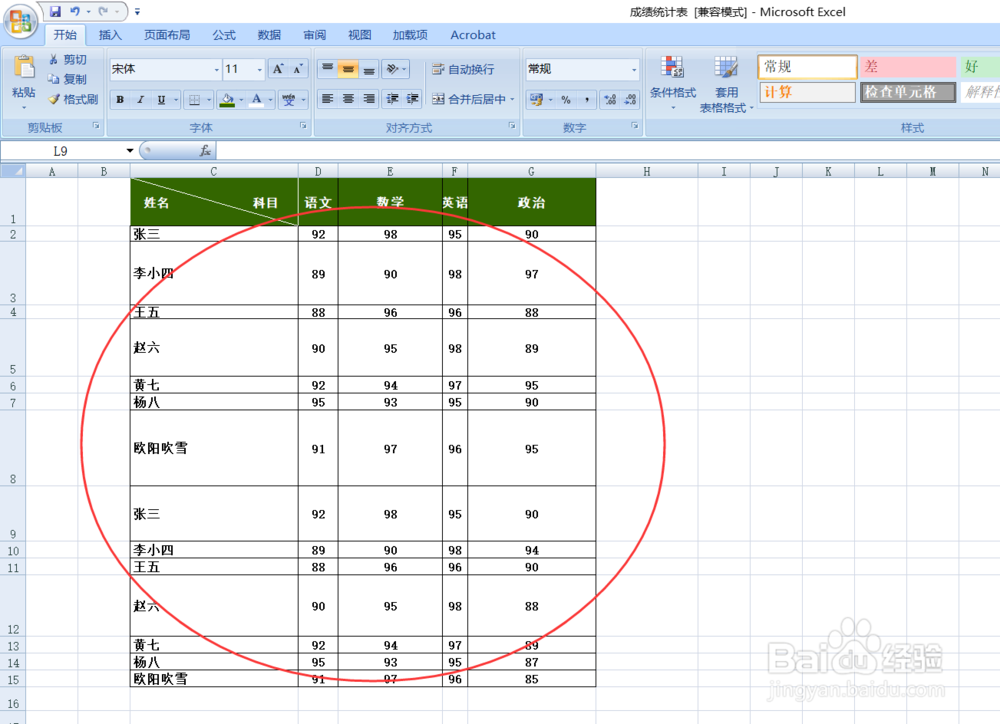Paste clipboard contents with 粘贴 icon
The height and width of the screenshot is (724, 1000).
(x=24, y=68)
